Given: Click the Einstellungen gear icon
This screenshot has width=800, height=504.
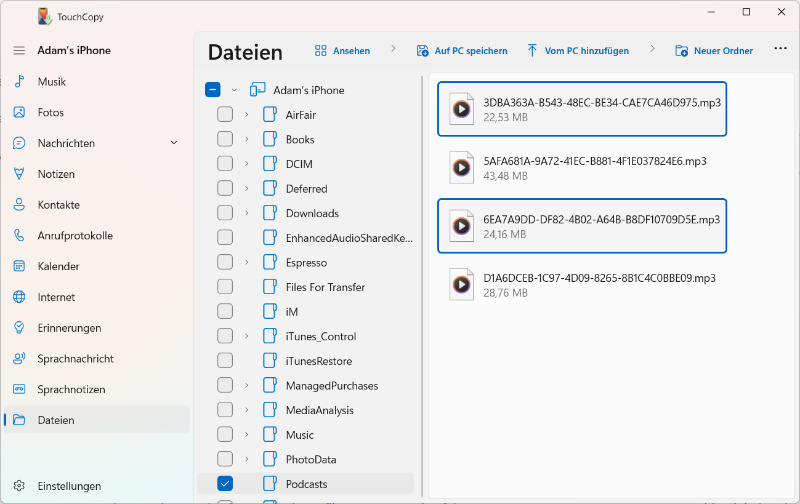Looking at the screenshot, I should click(18, 486).
